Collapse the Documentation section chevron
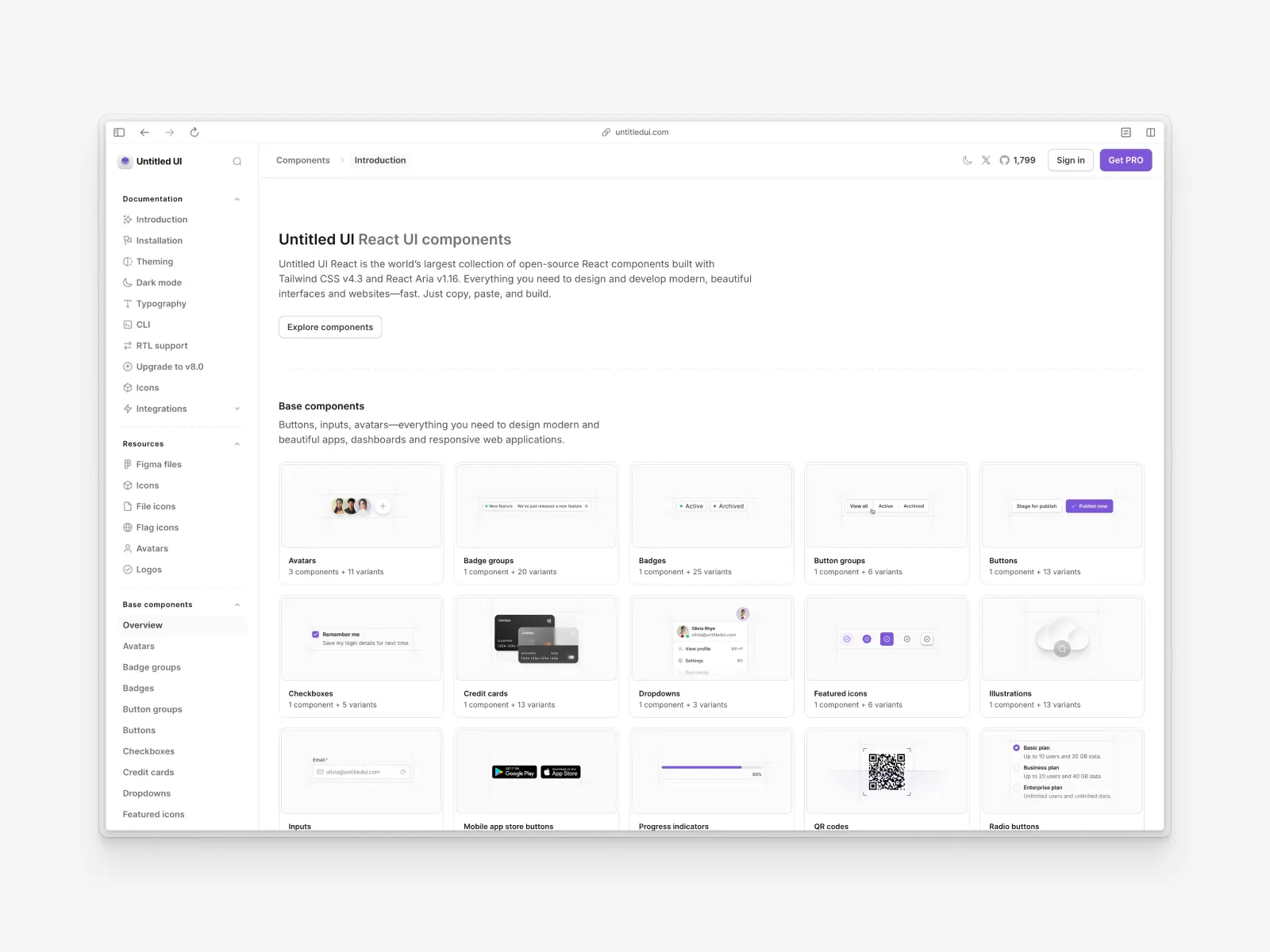Viewport: 1270px width, 952px height. (x=237, y=199)
